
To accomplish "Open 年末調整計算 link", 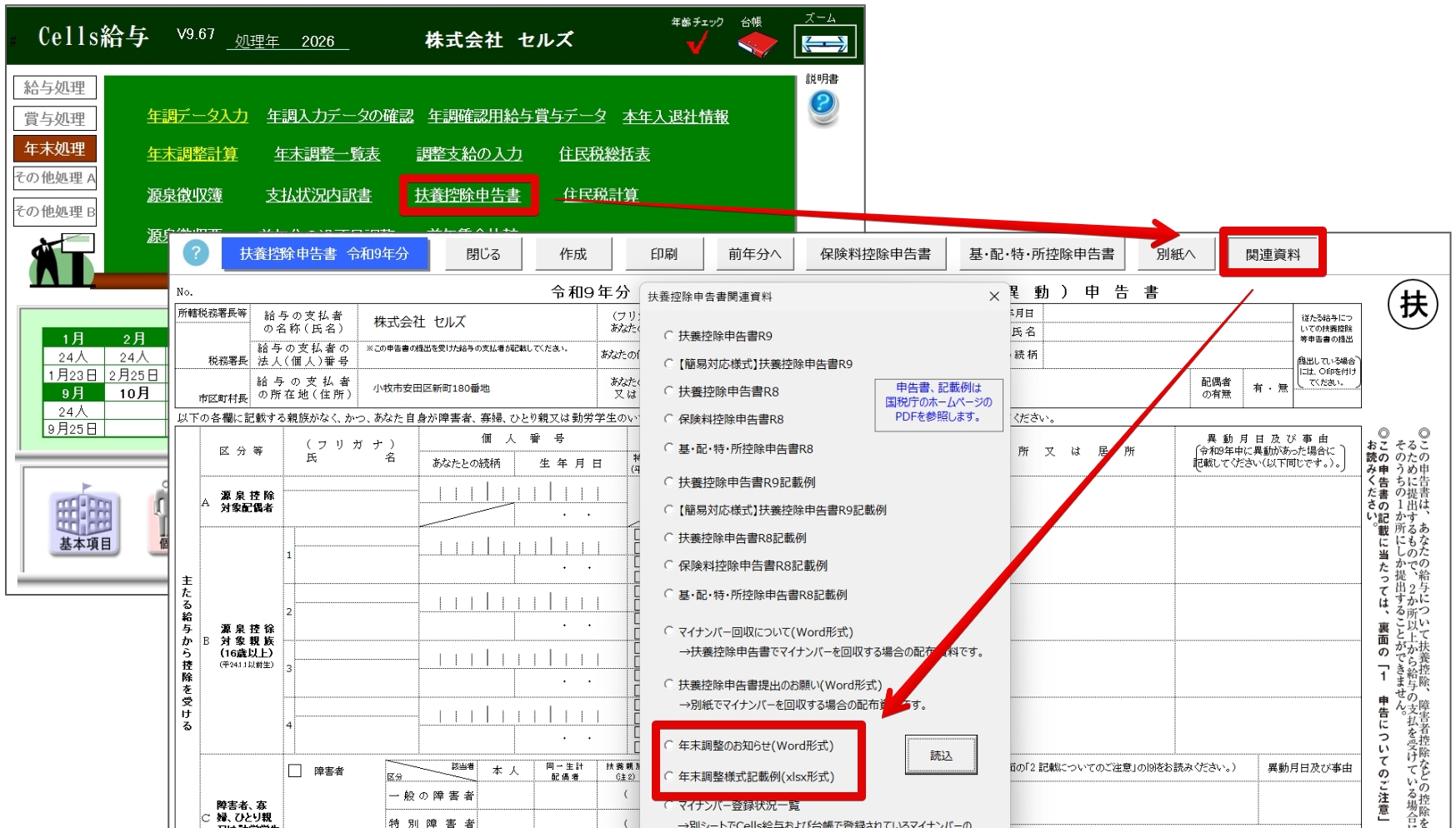I will (x=193, y=154).
